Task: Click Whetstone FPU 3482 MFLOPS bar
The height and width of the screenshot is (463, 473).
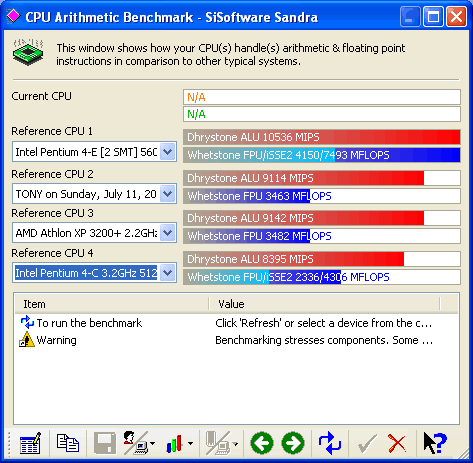Action: point(322,236)
